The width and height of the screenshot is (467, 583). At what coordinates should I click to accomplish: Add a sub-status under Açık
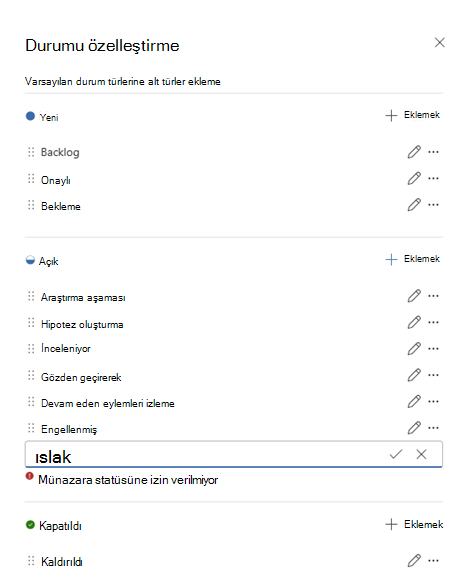(x=412, y=259)
